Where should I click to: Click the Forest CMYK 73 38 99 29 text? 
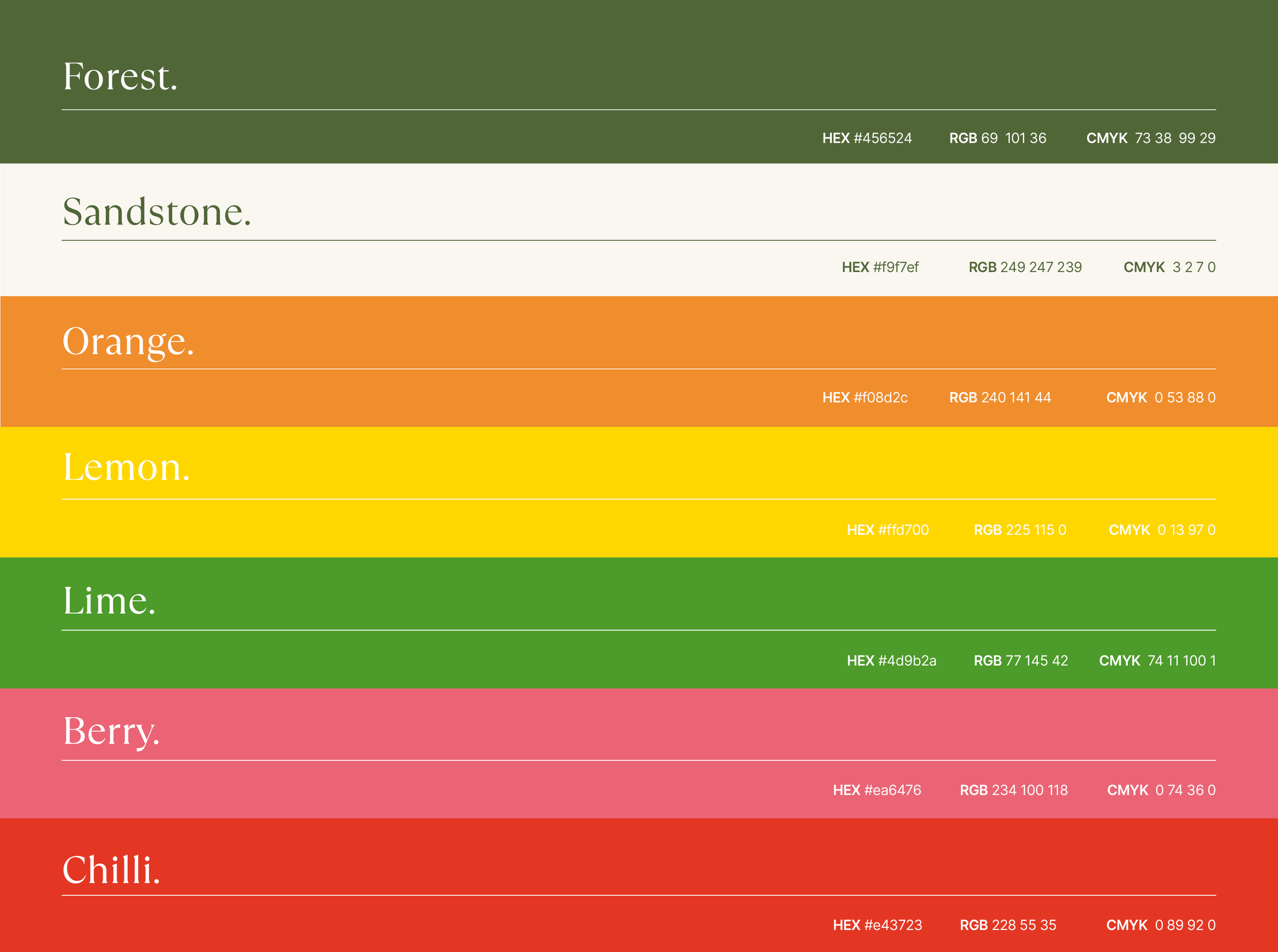pos(1151,139)
